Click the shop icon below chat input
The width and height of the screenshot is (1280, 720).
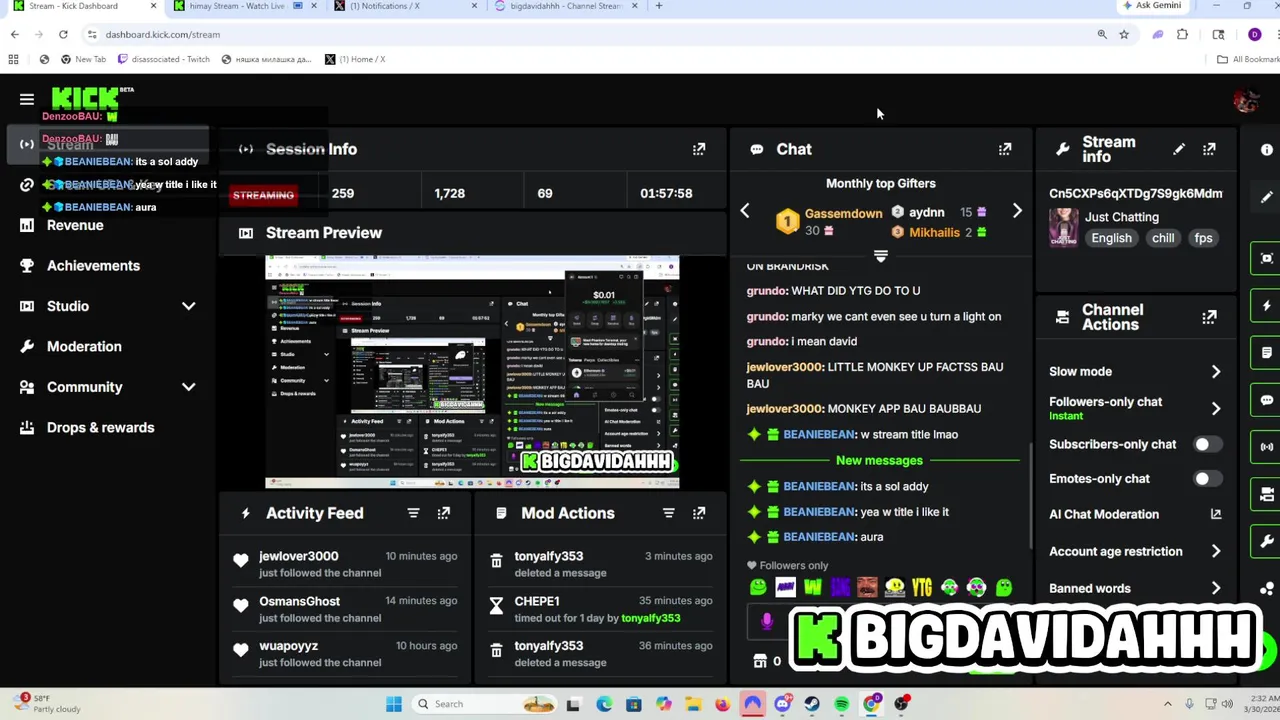pyautogui.click(x=759, y=661)
